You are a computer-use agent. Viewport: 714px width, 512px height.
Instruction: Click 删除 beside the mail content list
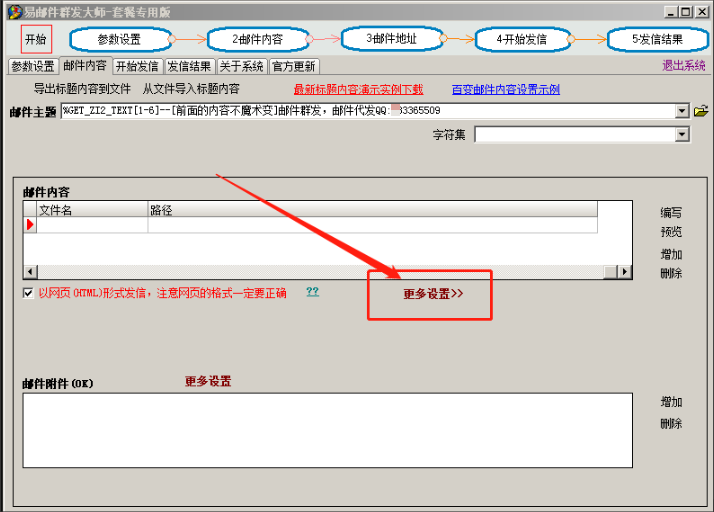pos(671,273)
